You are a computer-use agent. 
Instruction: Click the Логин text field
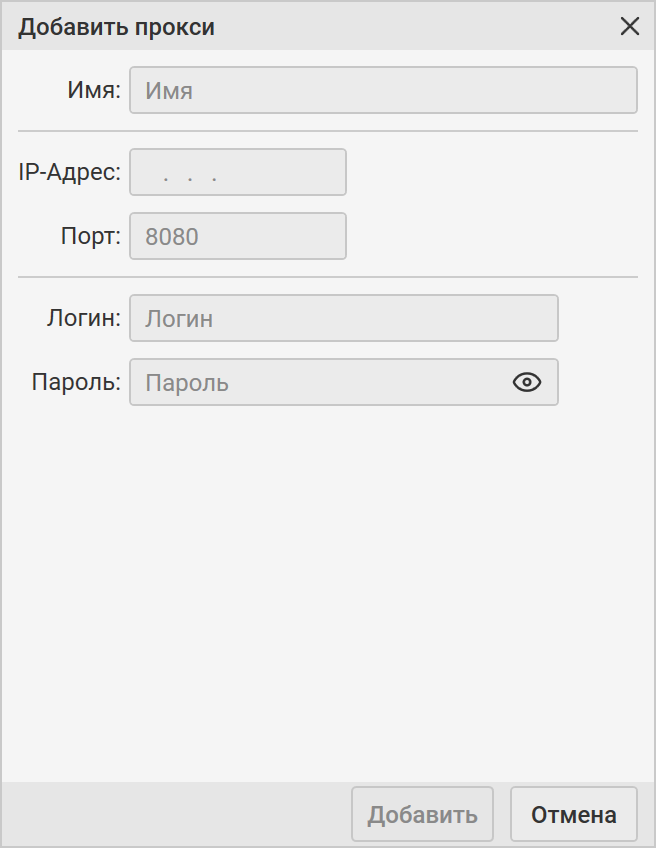pos(343,318)
